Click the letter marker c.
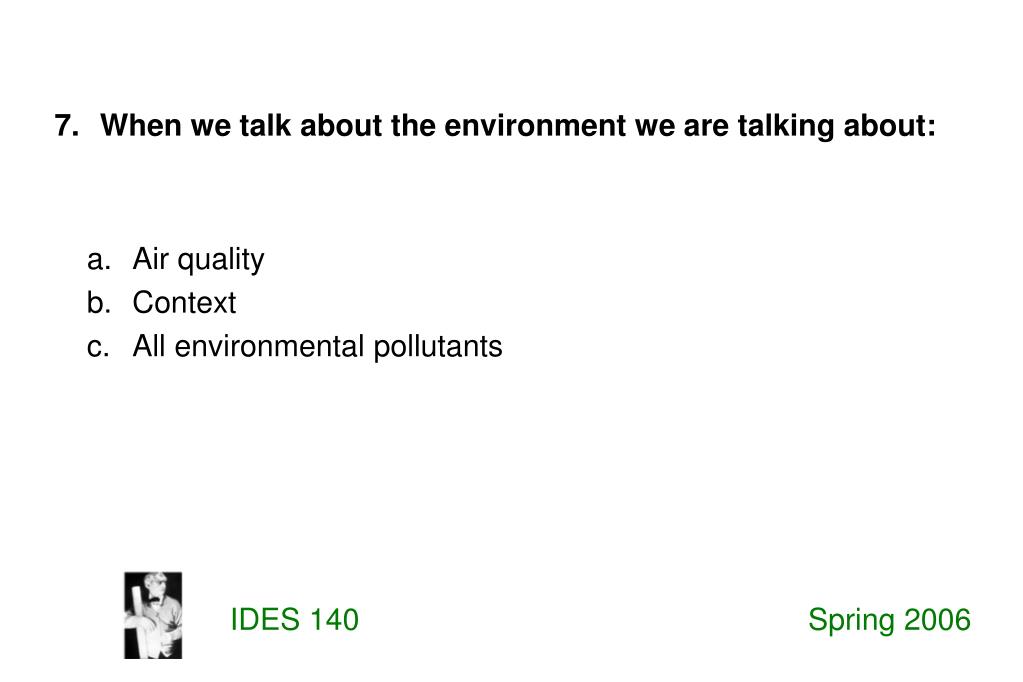 [x=97, y=347]
